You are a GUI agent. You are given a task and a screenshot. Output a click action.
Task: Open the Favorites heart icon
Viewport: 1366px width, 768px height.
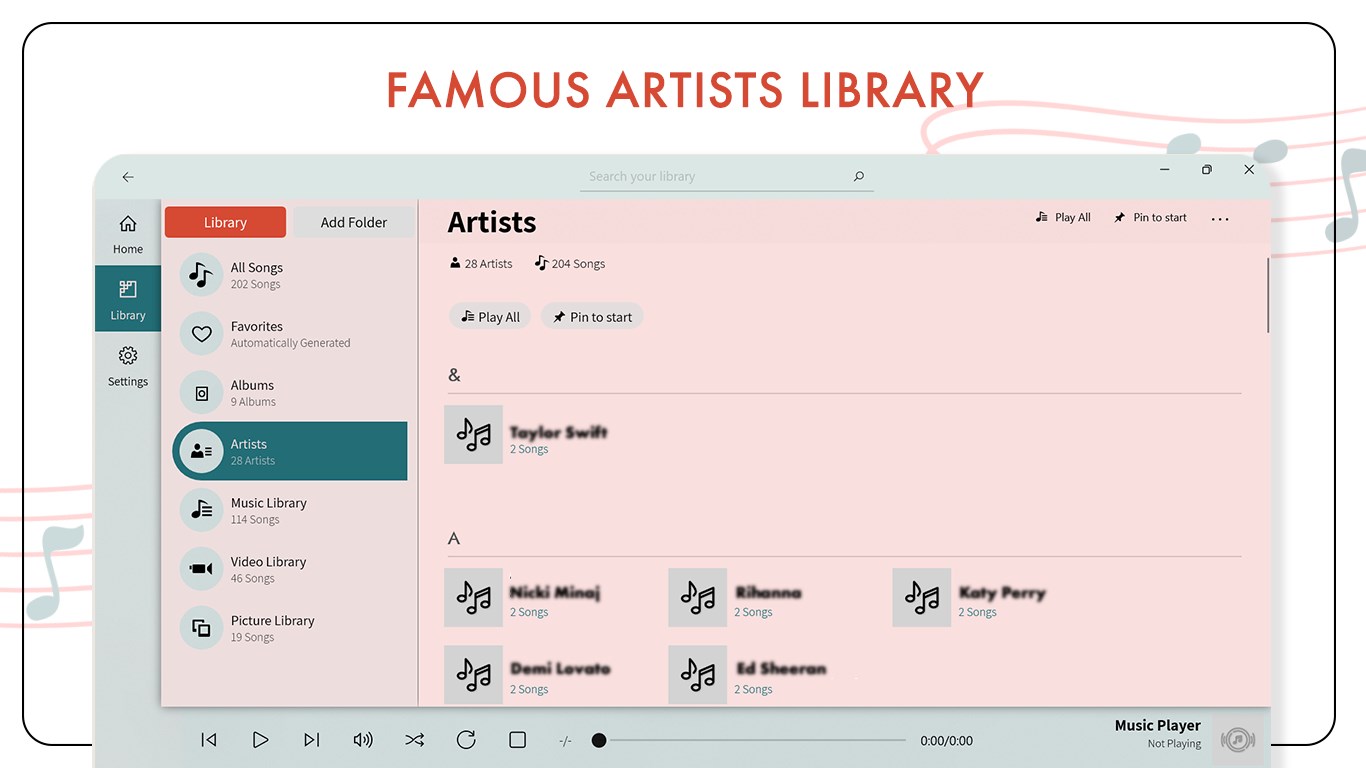coord(201,333)
